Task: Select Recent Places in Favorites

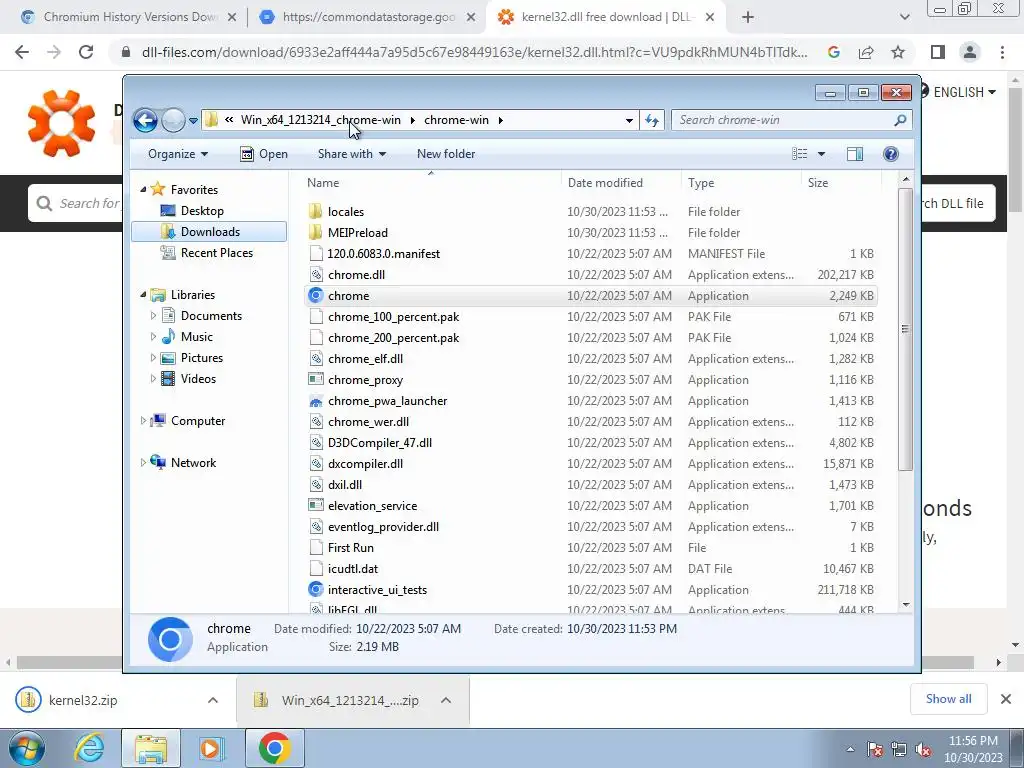Action: pyautogui.click(x=216, y=253)
